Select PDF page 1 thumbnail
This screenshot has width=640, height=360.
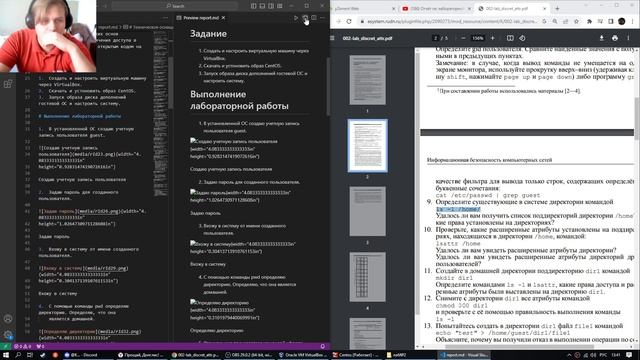(x=367, y=80)
